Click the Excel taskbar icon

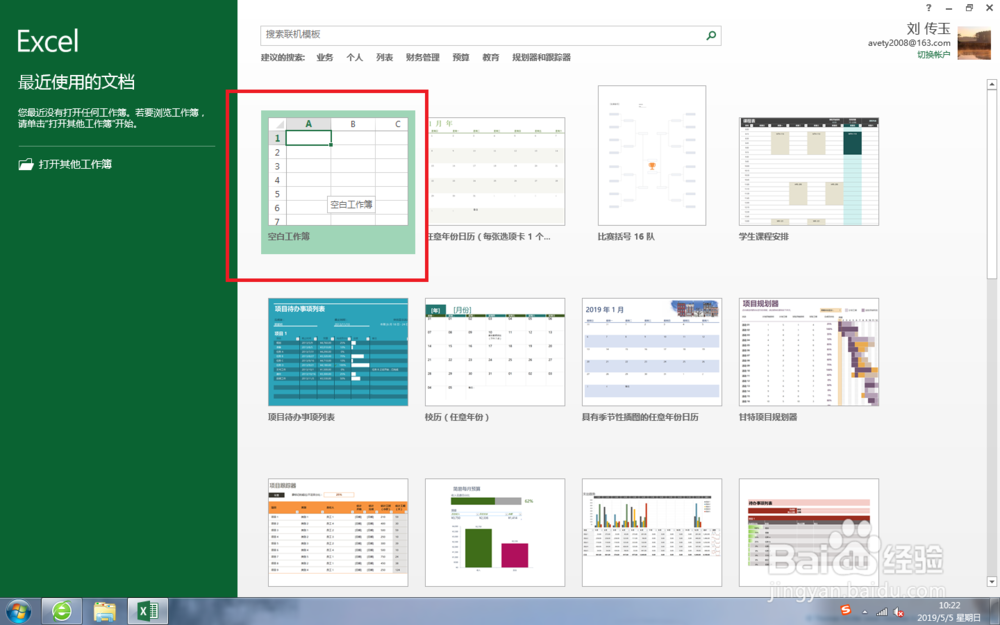pyautogui.click(x=147, y=612)
